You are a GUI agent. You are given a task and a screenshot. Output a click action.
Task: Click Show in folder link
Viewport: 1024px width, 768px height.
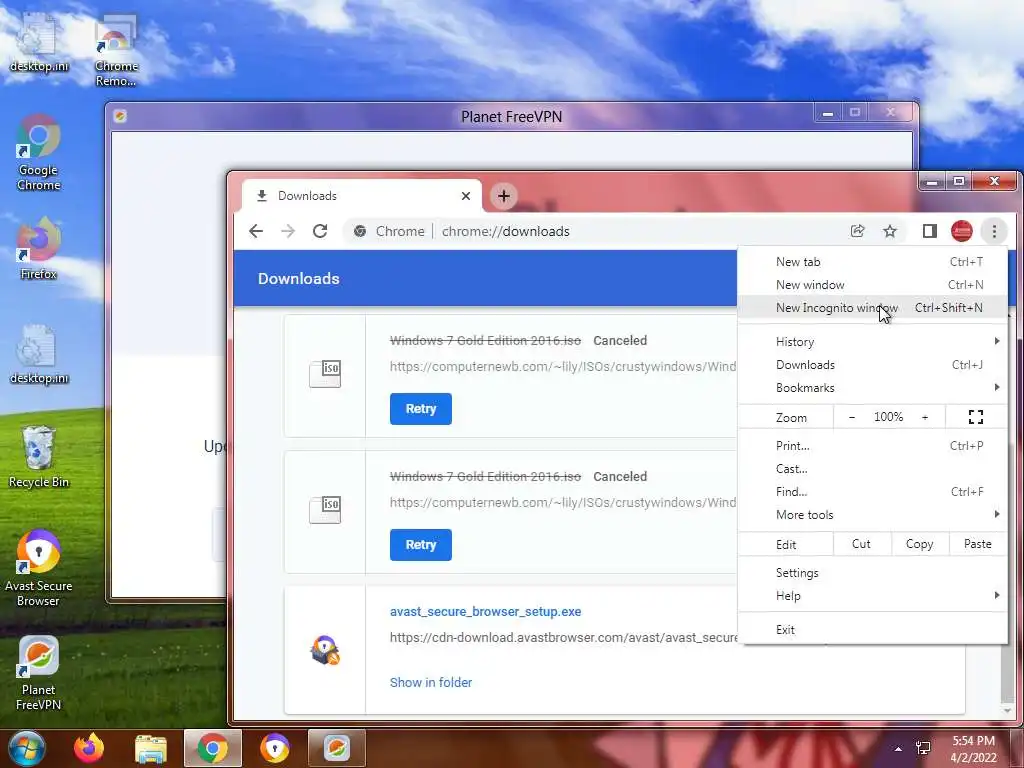[x=431, y=682]
